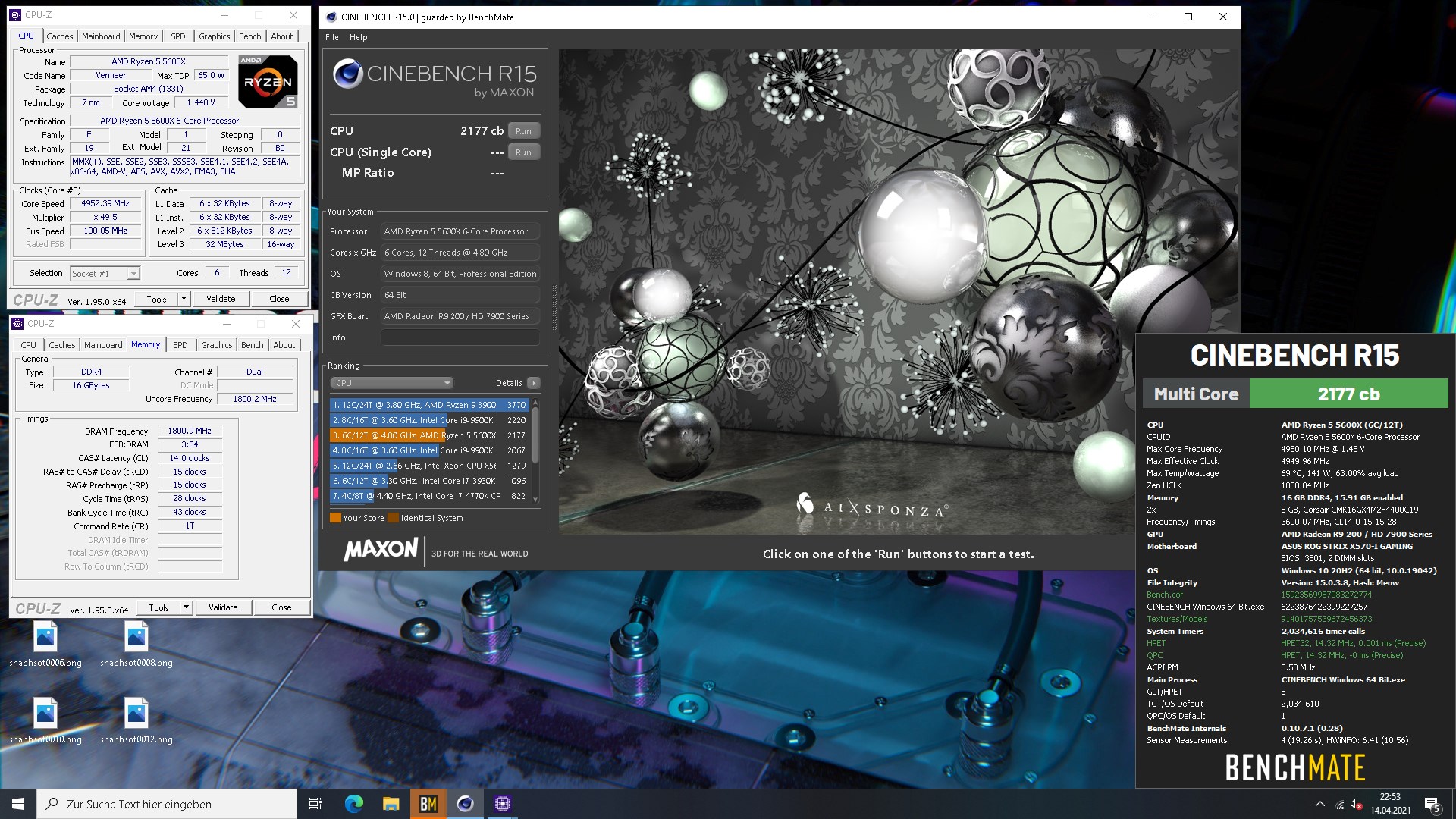Open Graphics tab in top CPU-Z
This screenshot has height=819, width=1456.
tap(215, 36)
